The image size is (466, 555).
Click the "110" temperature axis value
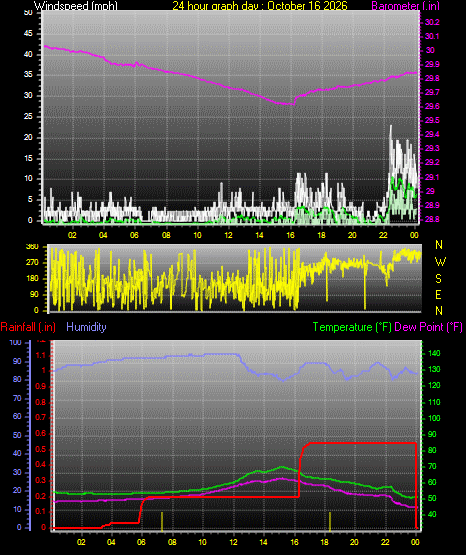tap(434, 402)
